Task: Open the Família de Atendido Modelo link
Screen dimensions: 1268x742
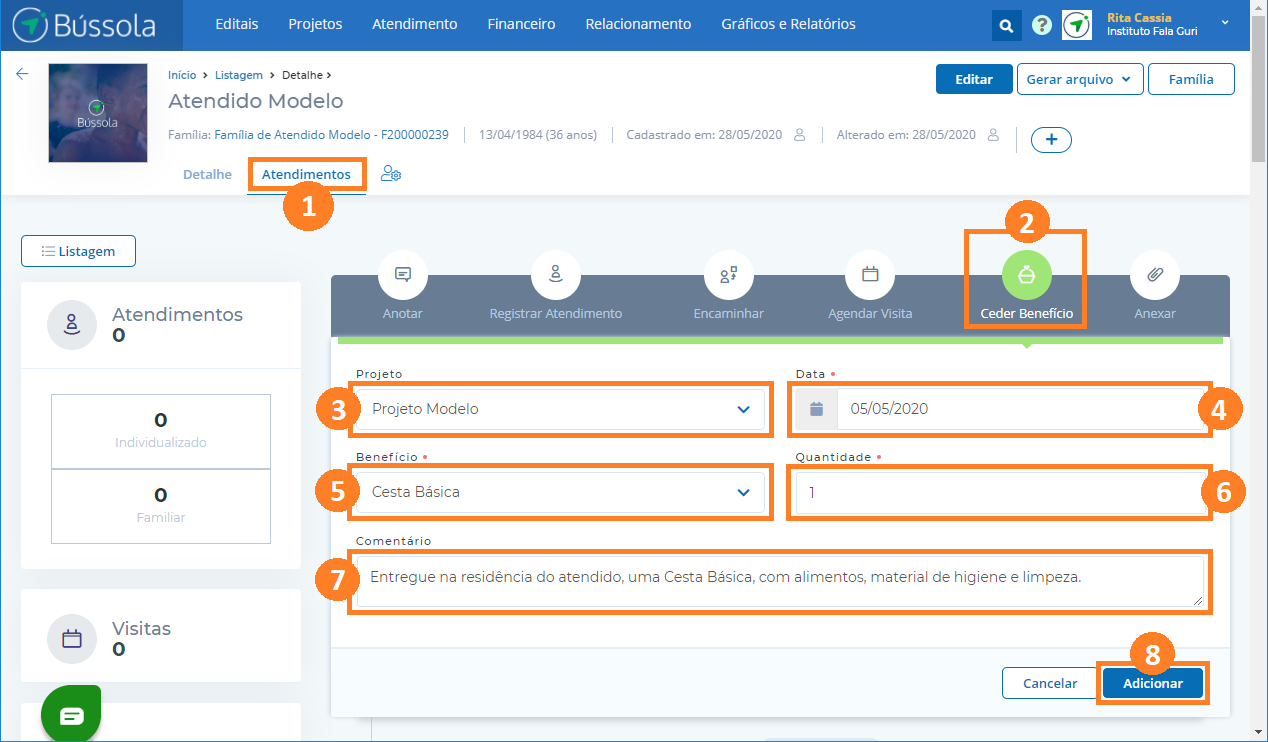Action: (331, 135)
